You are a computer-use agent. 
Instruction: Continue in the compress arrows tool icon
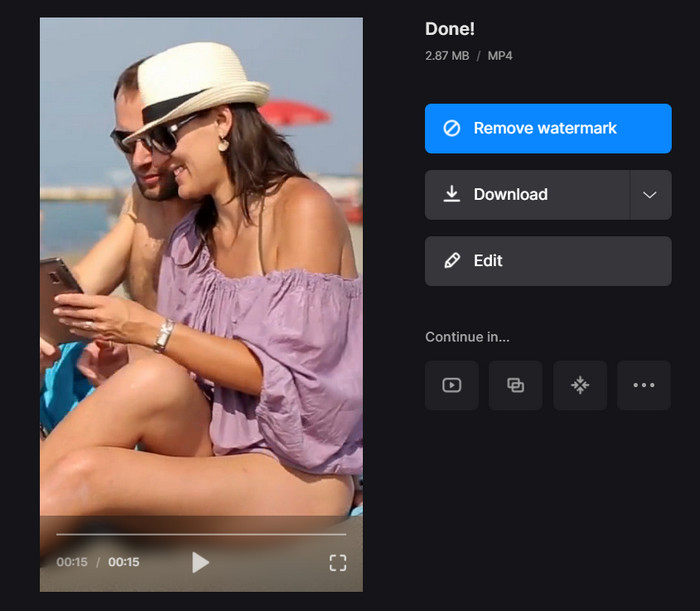pos(580,386)
